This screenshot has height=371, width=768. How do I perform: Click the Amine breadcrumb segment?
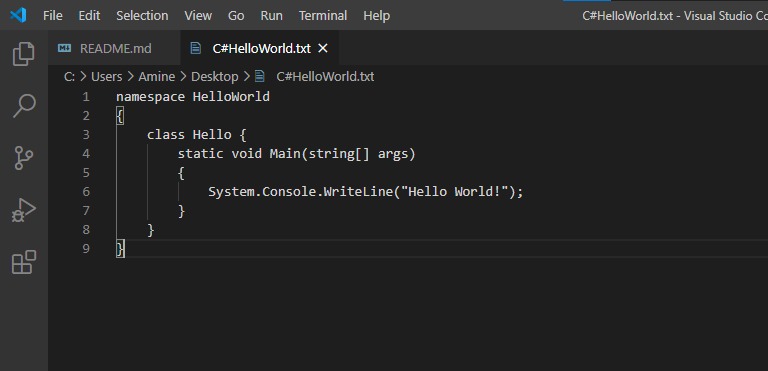point(157,76)
